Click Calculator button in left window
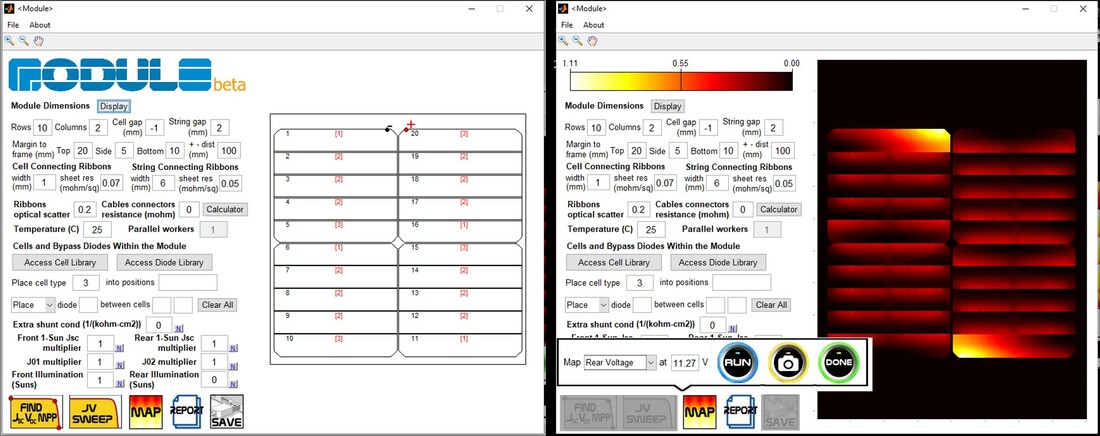The height and width of the screenshot is (436, 1100). click(225, 209)
